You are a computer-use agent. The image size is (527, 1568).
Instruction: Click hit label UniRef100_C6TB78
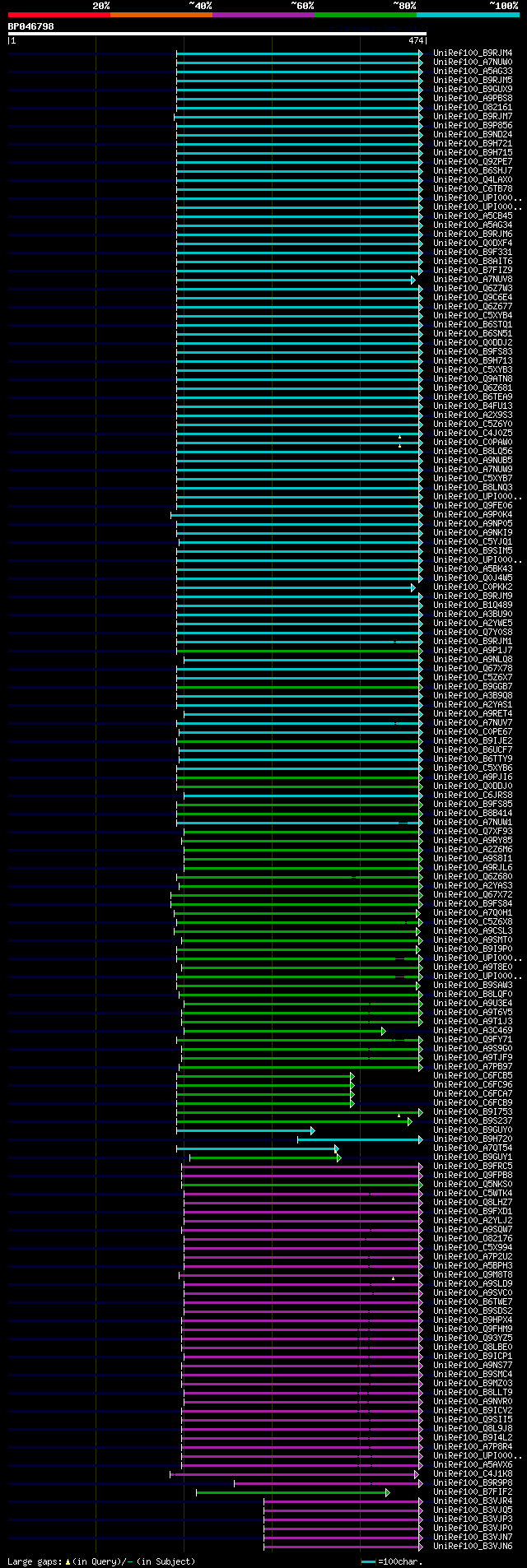[x=473, y=189]
